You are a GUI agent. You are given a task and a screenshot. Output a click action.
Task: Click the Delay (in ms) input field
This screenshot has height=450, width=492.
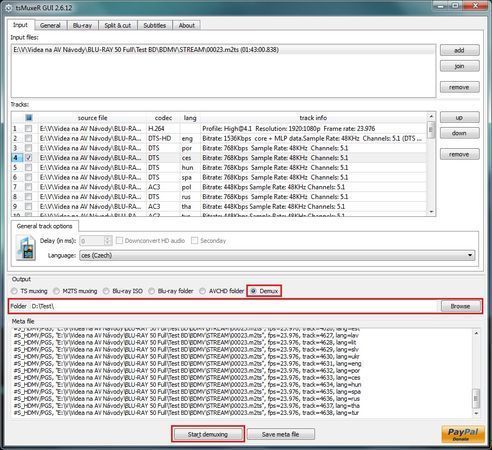click(x=92, y=241)
